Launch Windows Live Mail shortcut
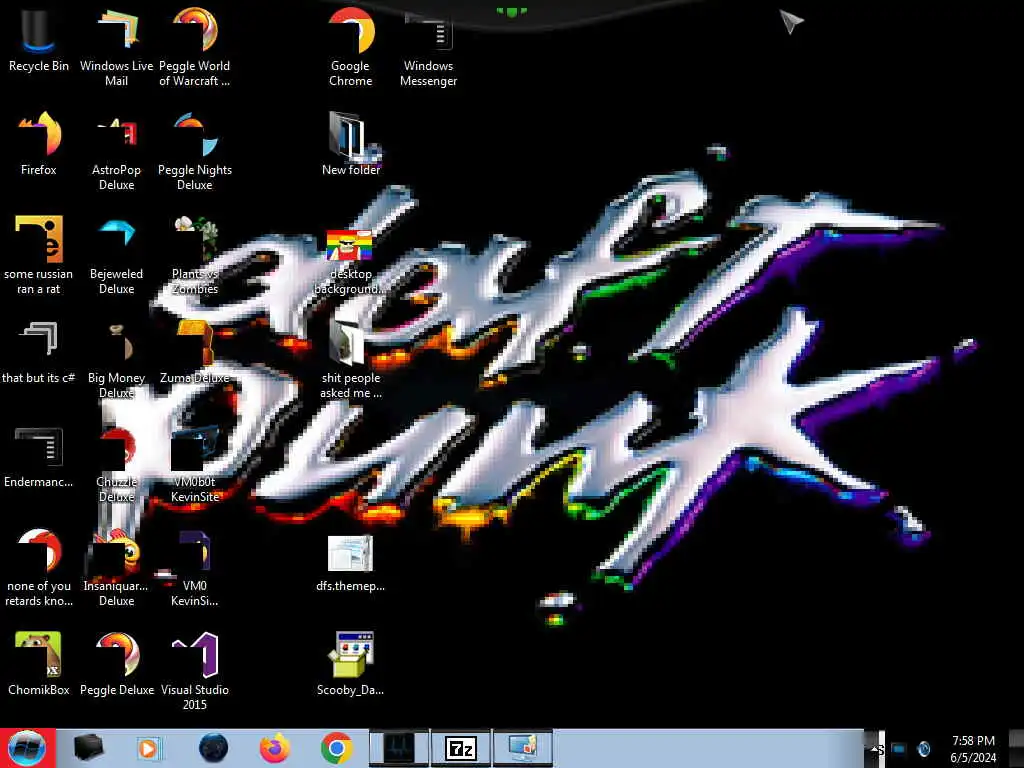This screenshot has height=768, width=1024. pos(116,47)
